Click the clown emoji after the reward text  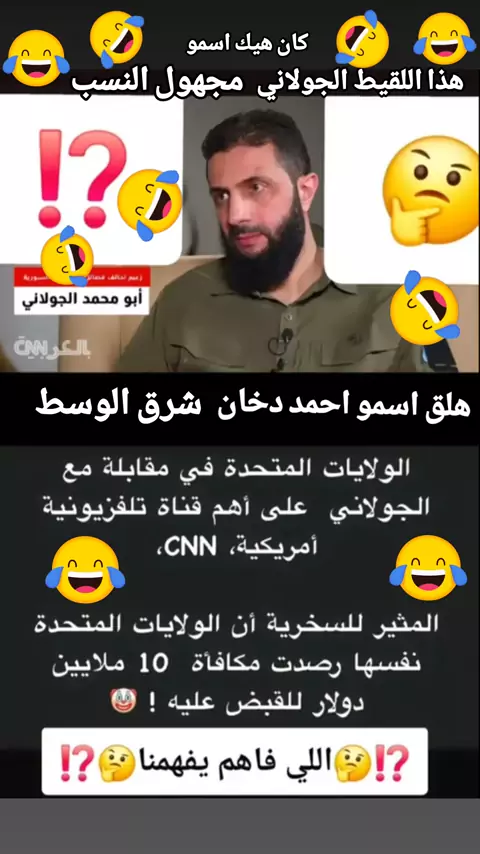(x=122, y=700)
